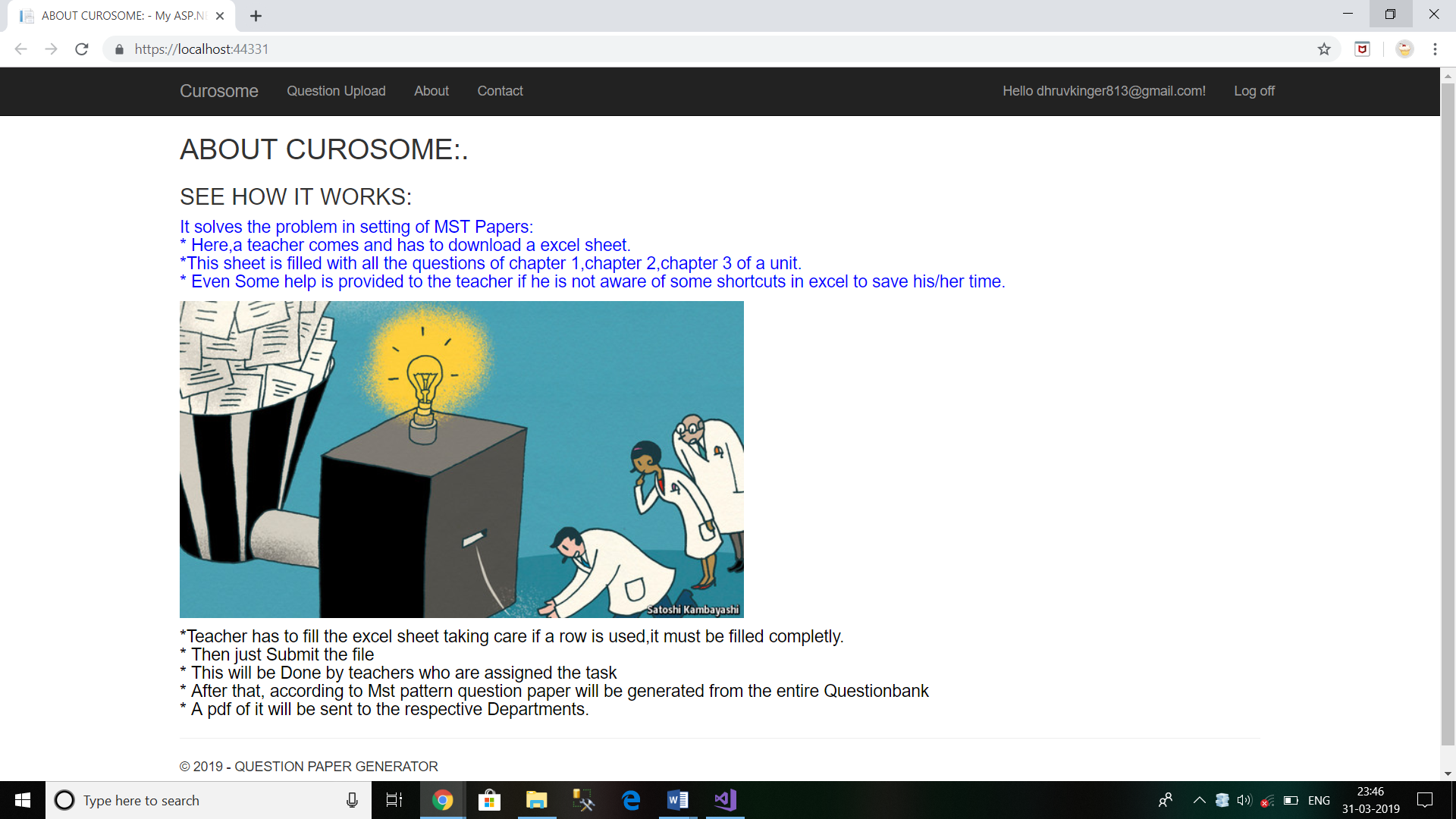Screen dimensions: 1456x819
Task: Open the Contact menu item
Action: pos(500,91)
